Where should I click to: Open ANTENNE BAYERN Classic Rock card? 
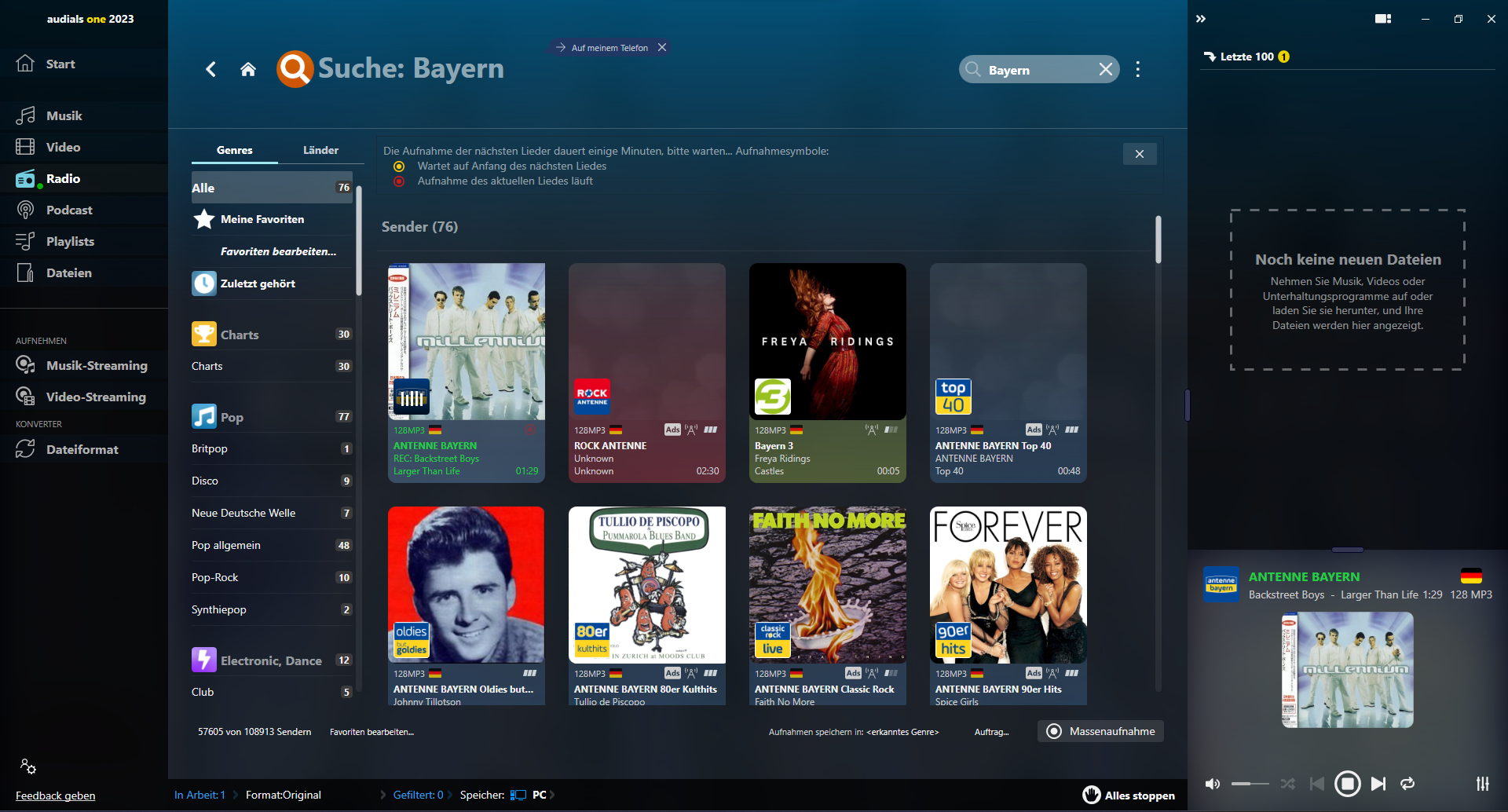pyautogui.click(x=828, y=605)
